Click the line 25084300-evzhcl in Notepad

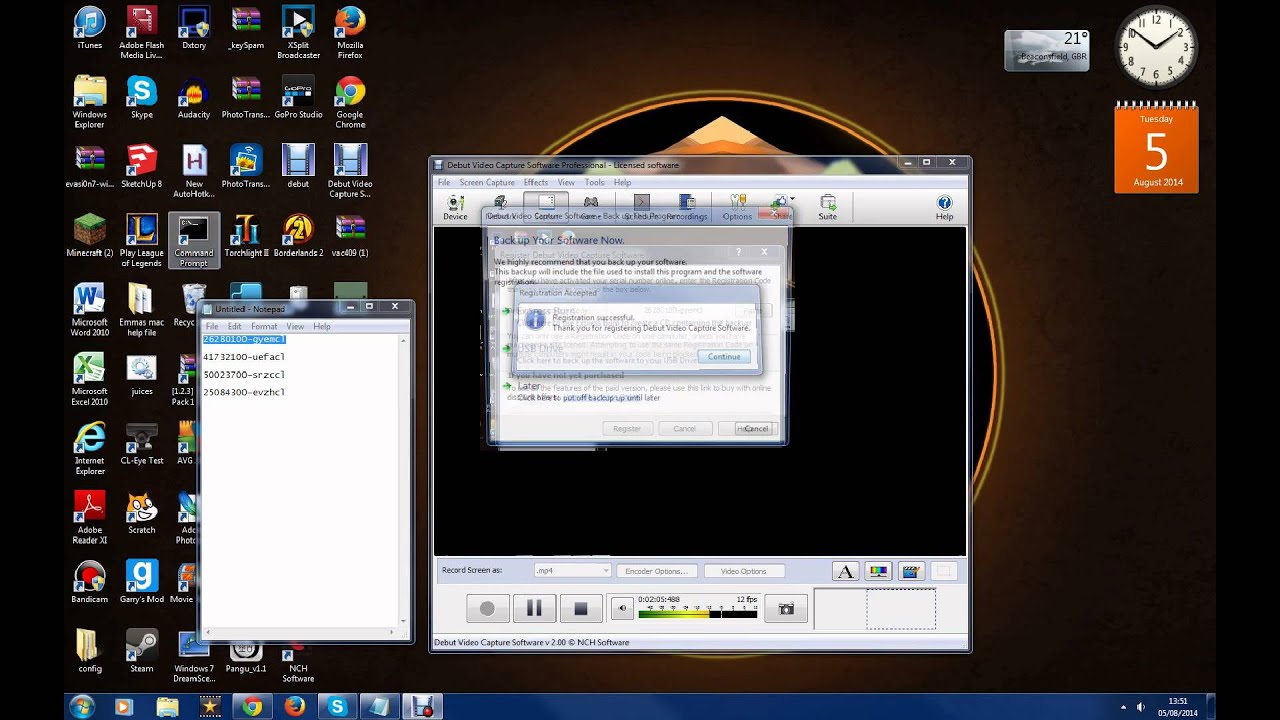[244, 393]
